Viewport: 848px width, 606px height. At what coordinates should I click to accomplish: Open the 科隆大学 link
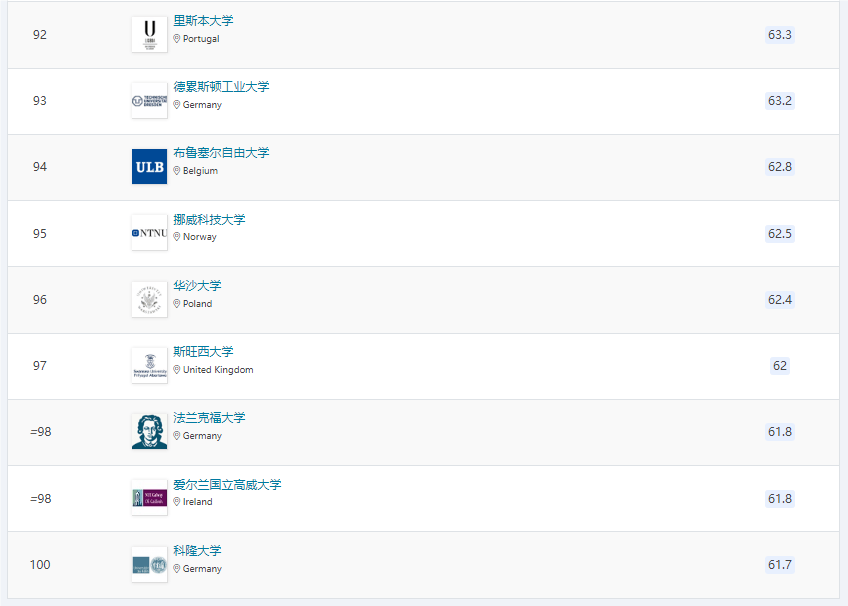(197, 551)
